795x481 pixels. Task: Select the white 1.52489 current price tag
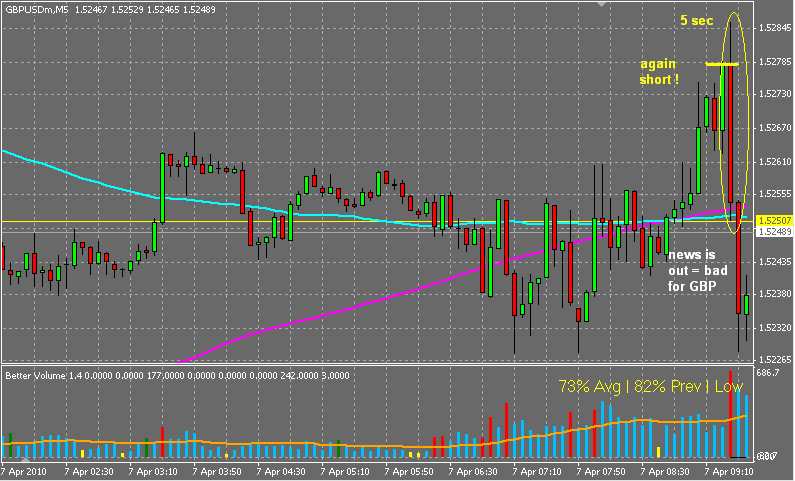tap(774, 232)
